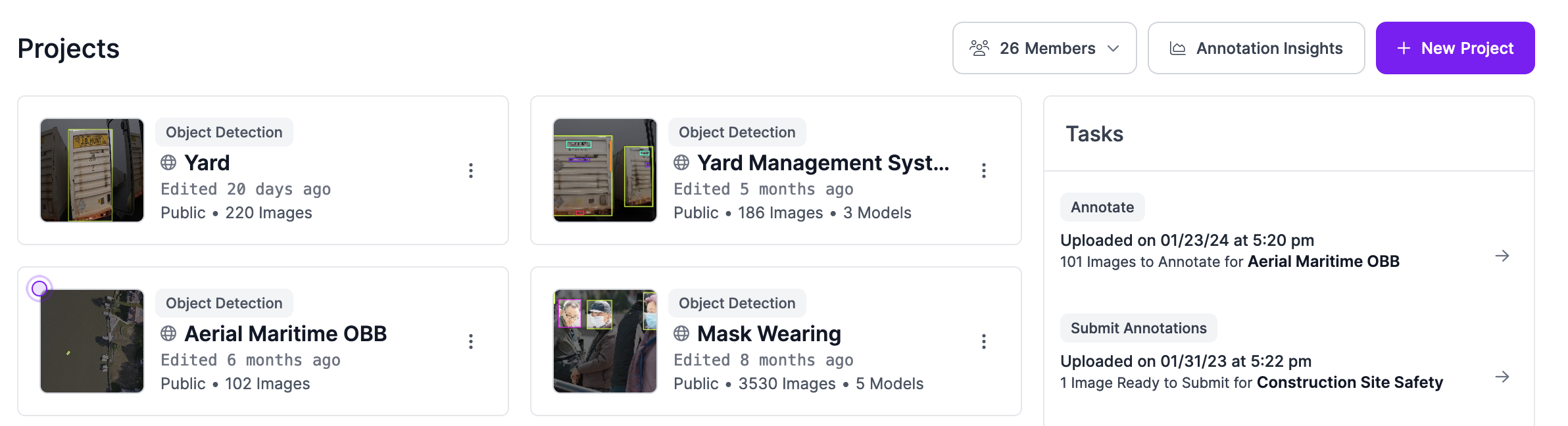Open options menu for Yard Management System

click(984, 170)
